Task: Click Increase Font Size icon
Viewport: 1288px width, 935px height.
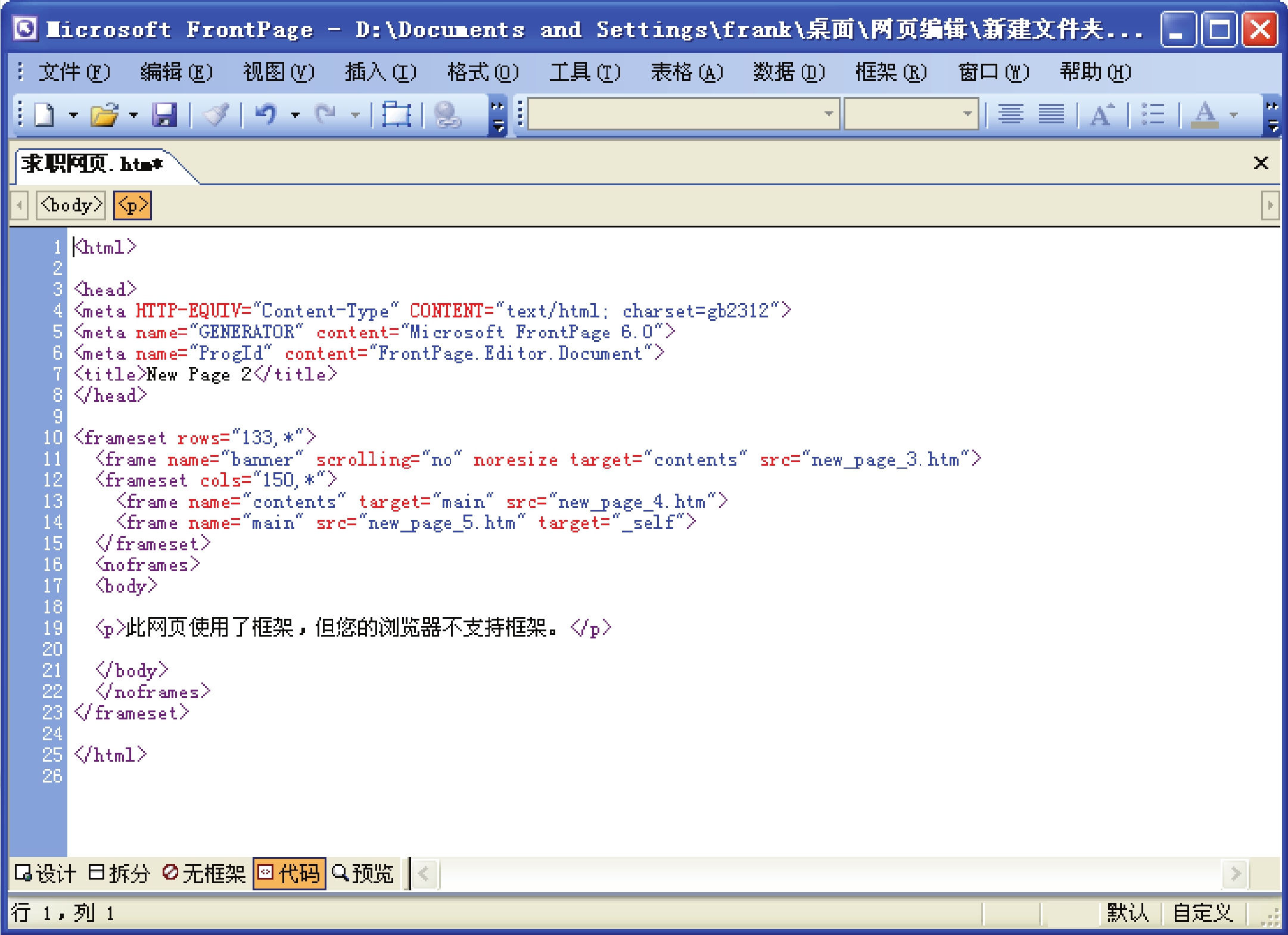Action: [x=1102, y=114]
